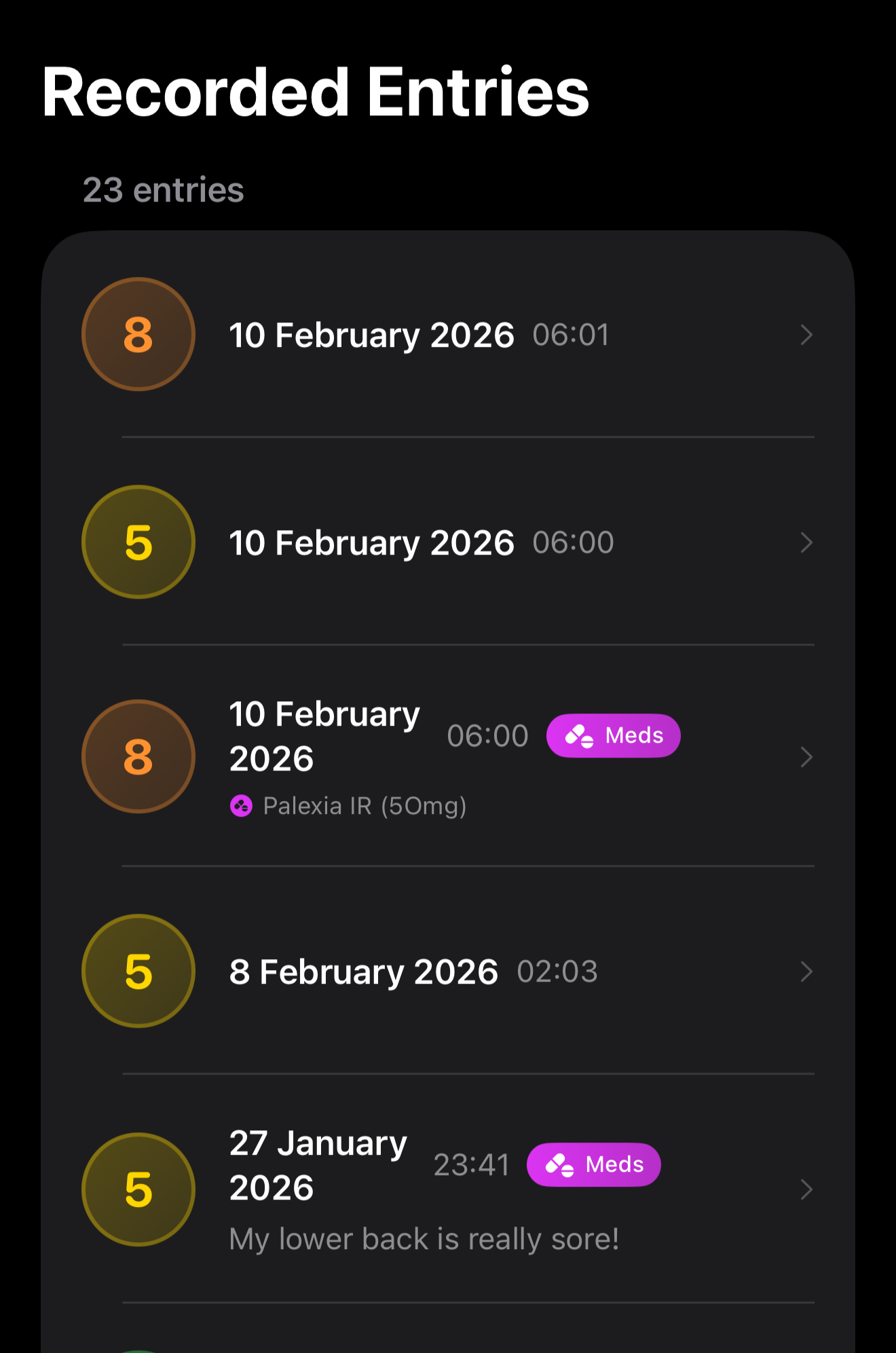Open the "My lower back is really sore!" note
Viewport: 896px width, 1353px height.
(x=424, y=1239)
